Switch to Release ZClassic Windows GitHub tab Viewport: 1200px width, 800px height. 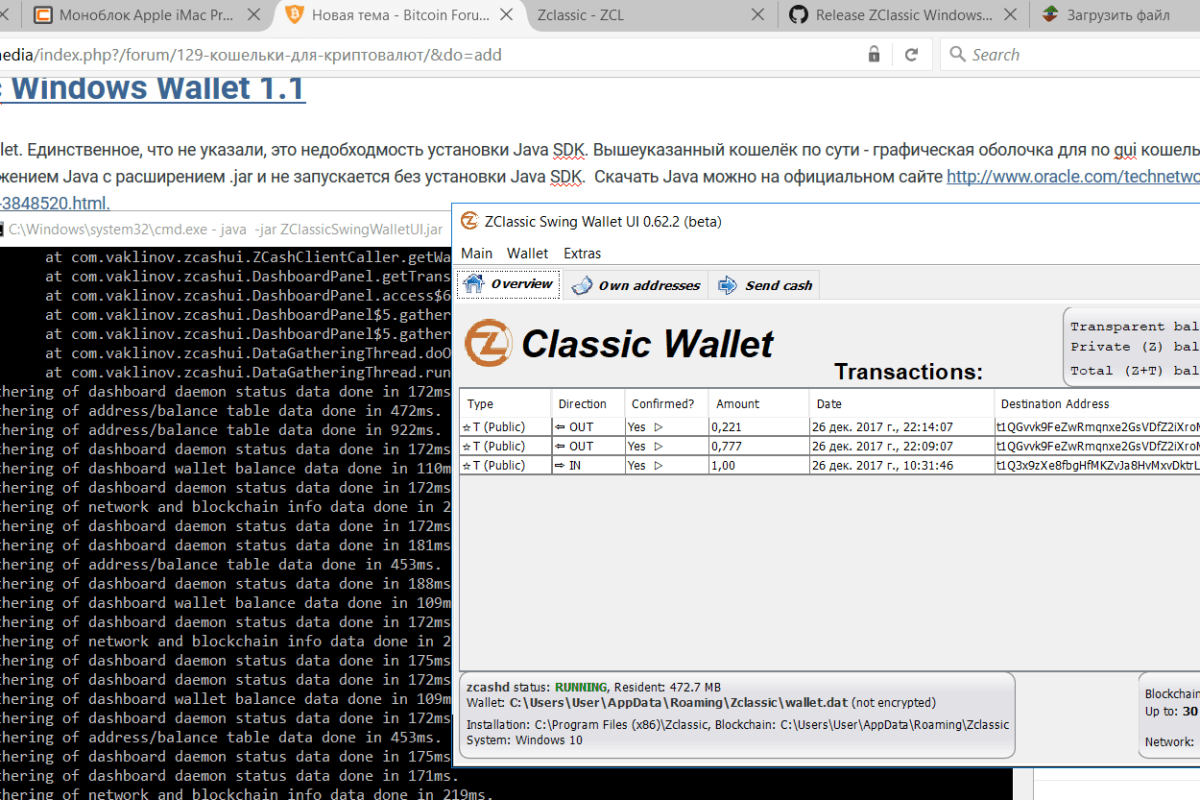[904, 15]
